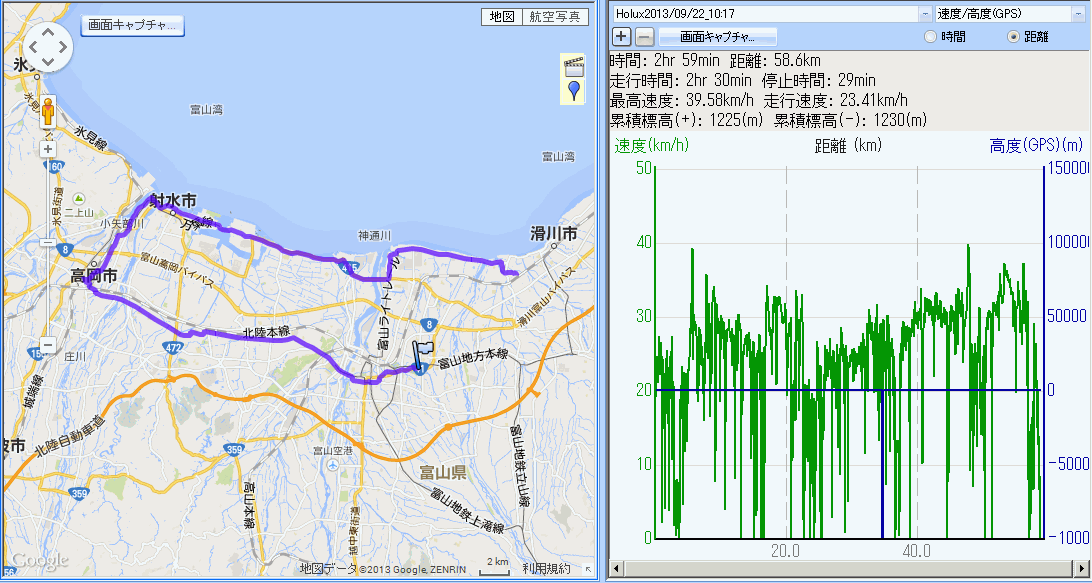Select the 時間 radio button
Image resolution: width=1092 pixels, height=583 pixels.
click(931, 36)
